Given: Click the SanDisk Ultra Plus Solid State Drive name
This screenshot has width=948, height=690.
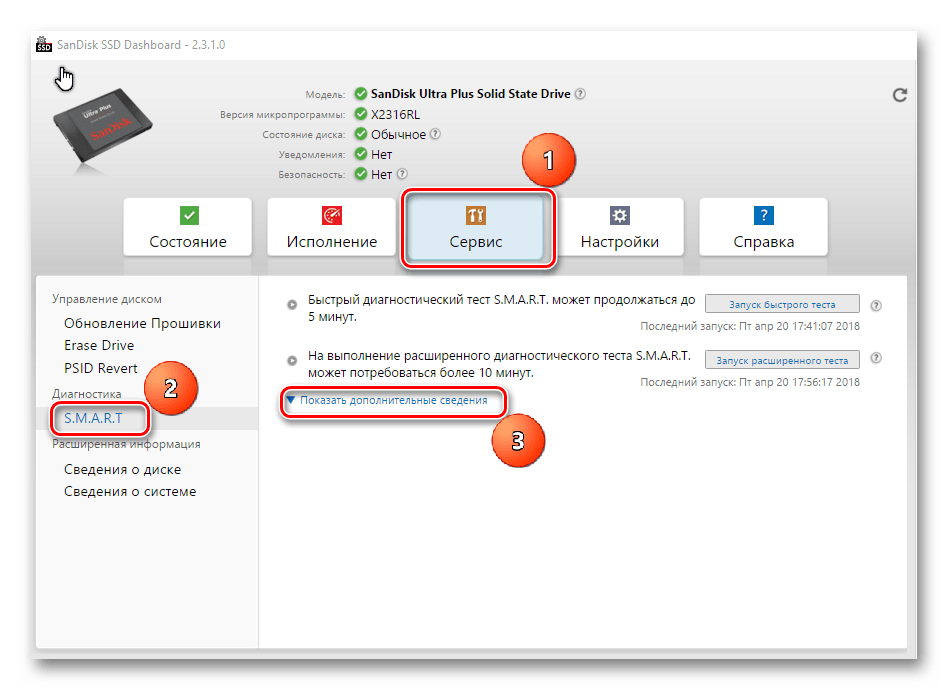Looking at the screenshot, I should click(x=470, y=94).
